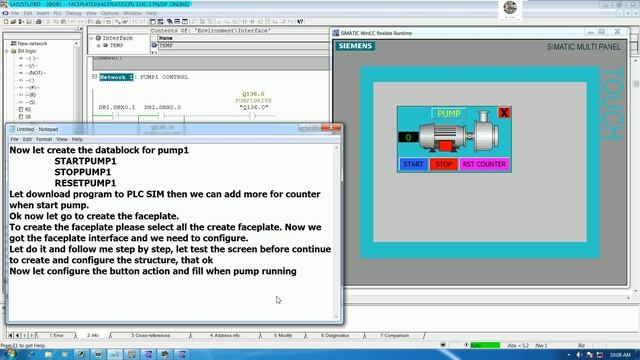Switch to the 2: Info output tab
This screenshot has width=640, height=360.
[x=93, y=336]
